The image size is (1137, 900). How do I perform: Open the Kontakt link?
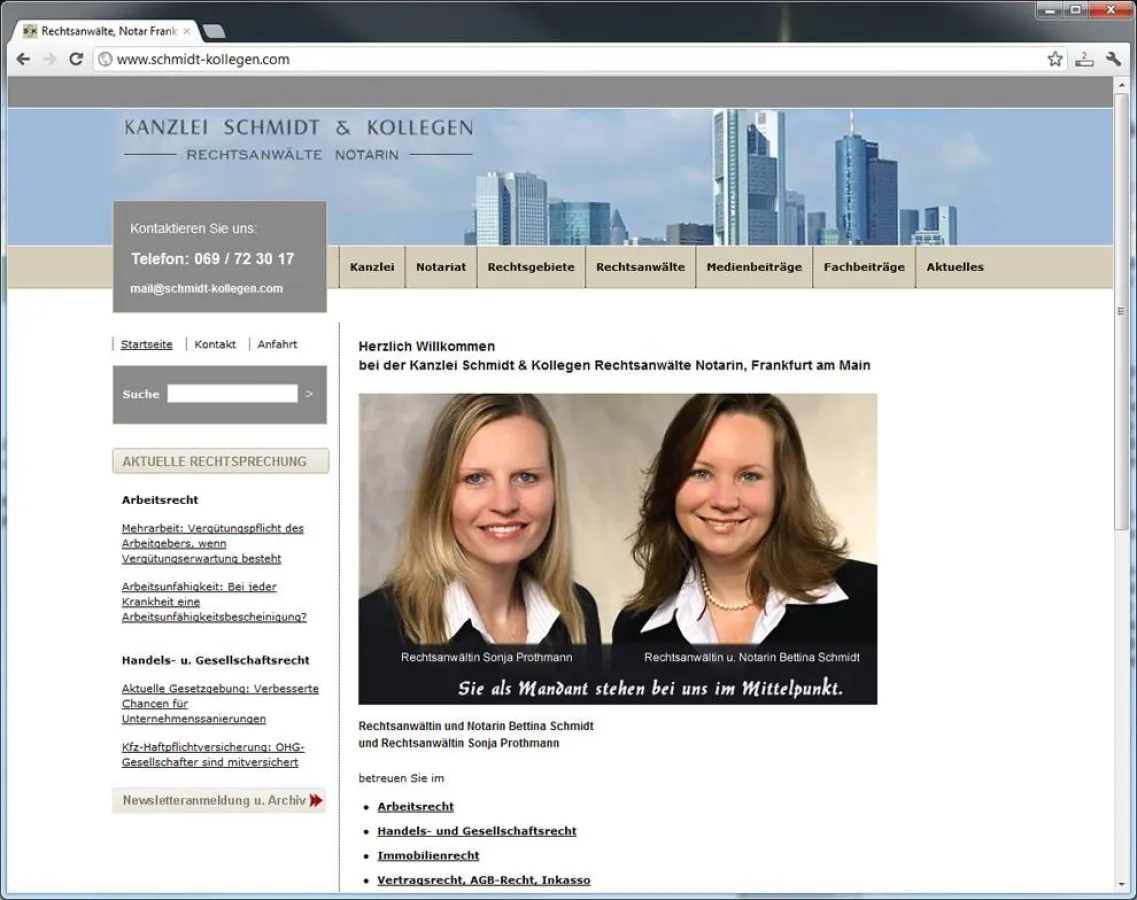pyautogui.click(x=215, y=344)
